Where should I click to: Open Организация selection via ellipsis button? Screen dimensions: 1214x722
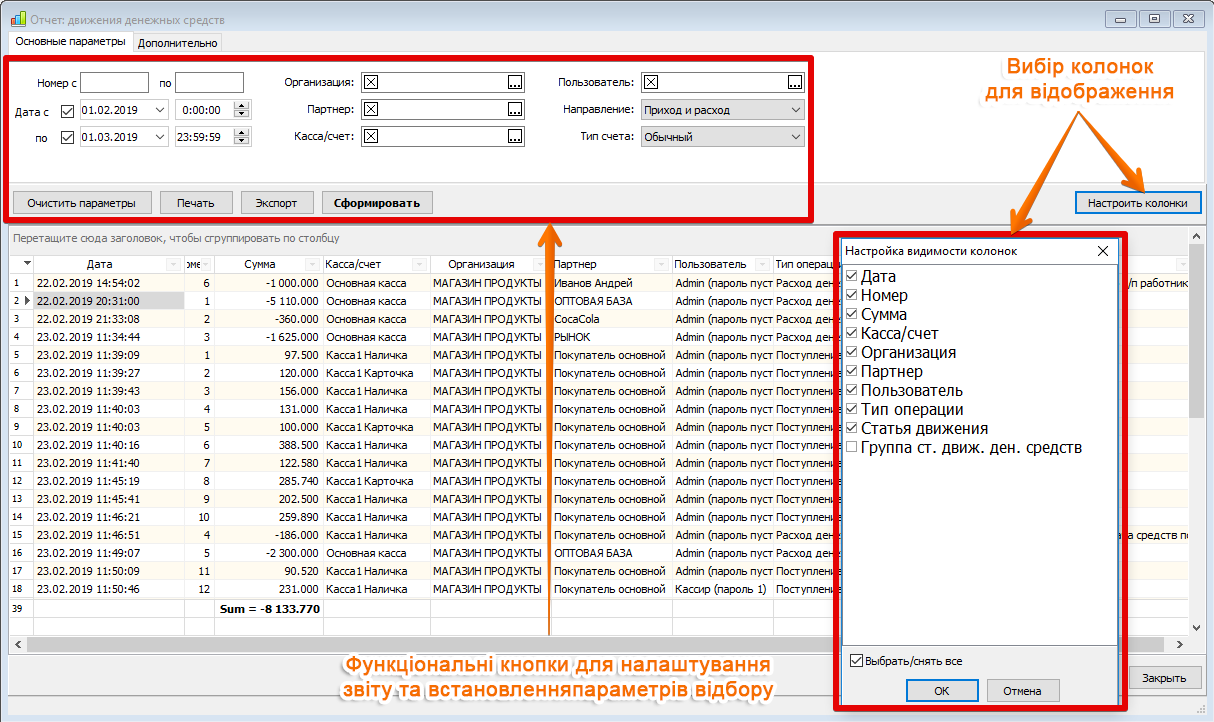click(x=515, y=82)
